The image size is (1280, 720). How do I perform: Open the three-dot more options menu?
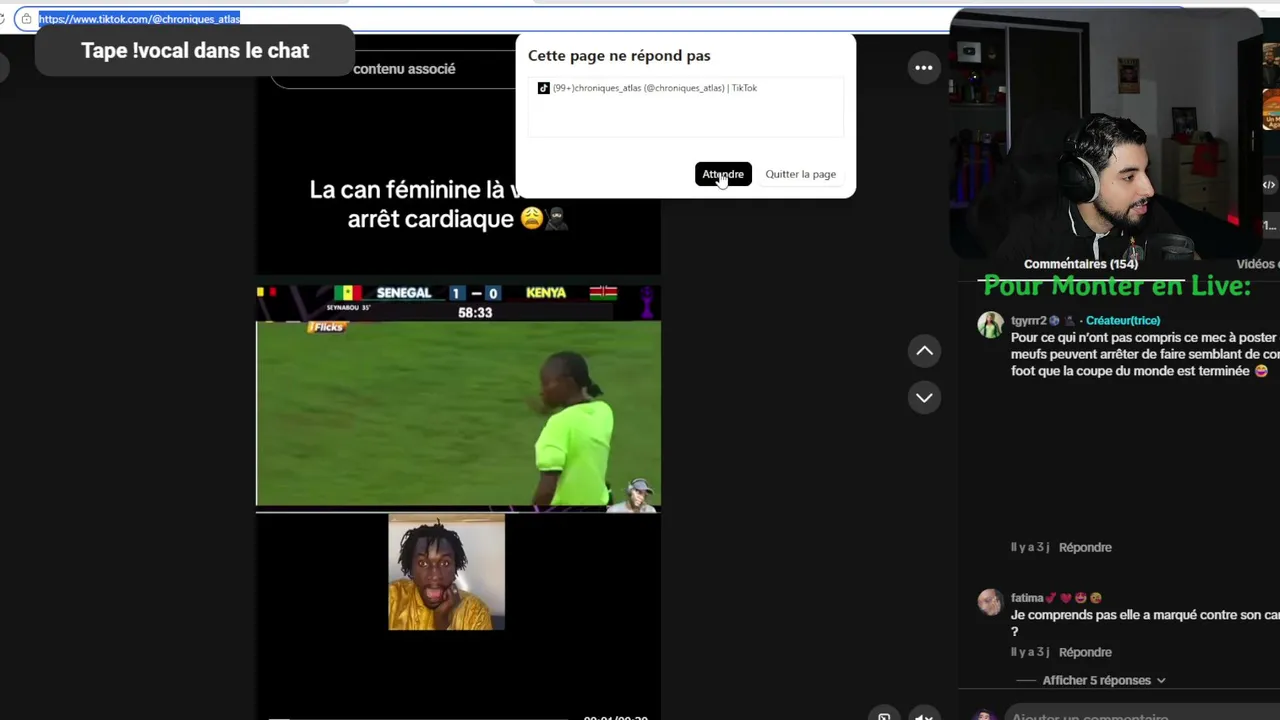[x=924, y=68]
